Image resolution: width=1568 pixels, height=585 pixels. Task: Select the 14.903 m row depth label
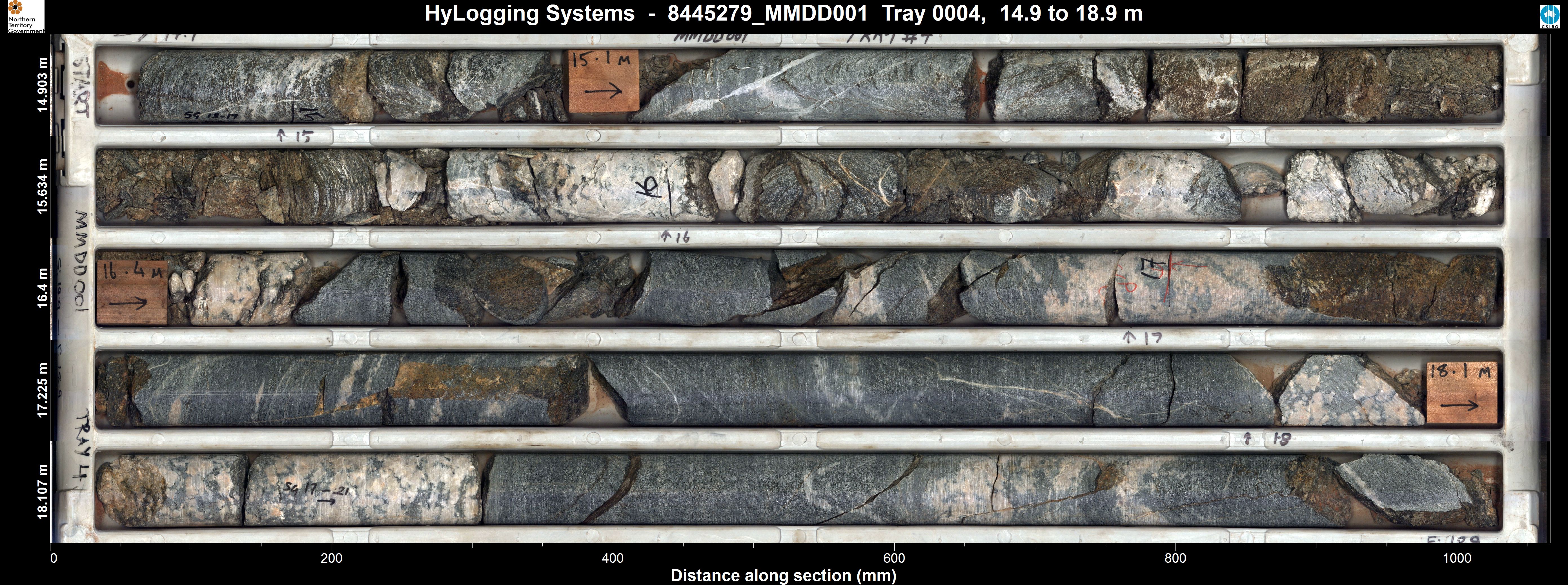click(42, 84)
